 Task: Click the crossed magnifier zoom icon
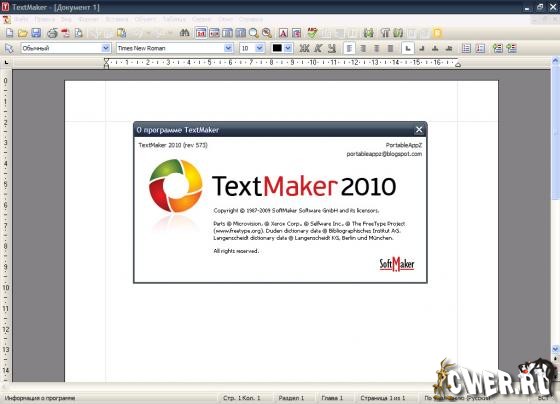tap(267, 33)
